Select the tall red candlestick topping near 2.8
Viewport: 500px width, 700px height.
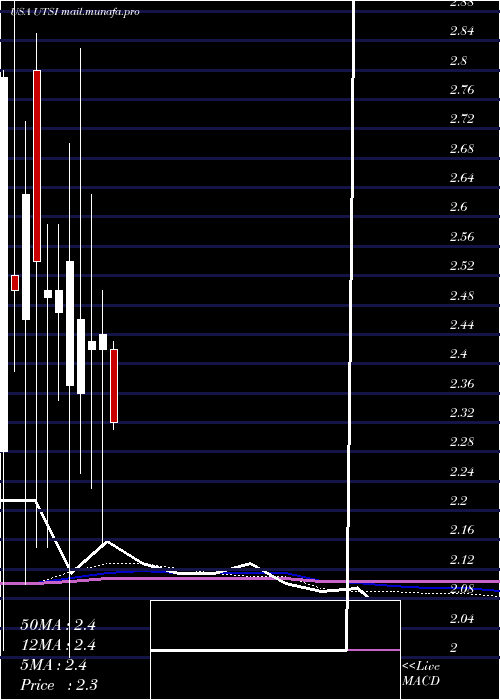[37, 166]
